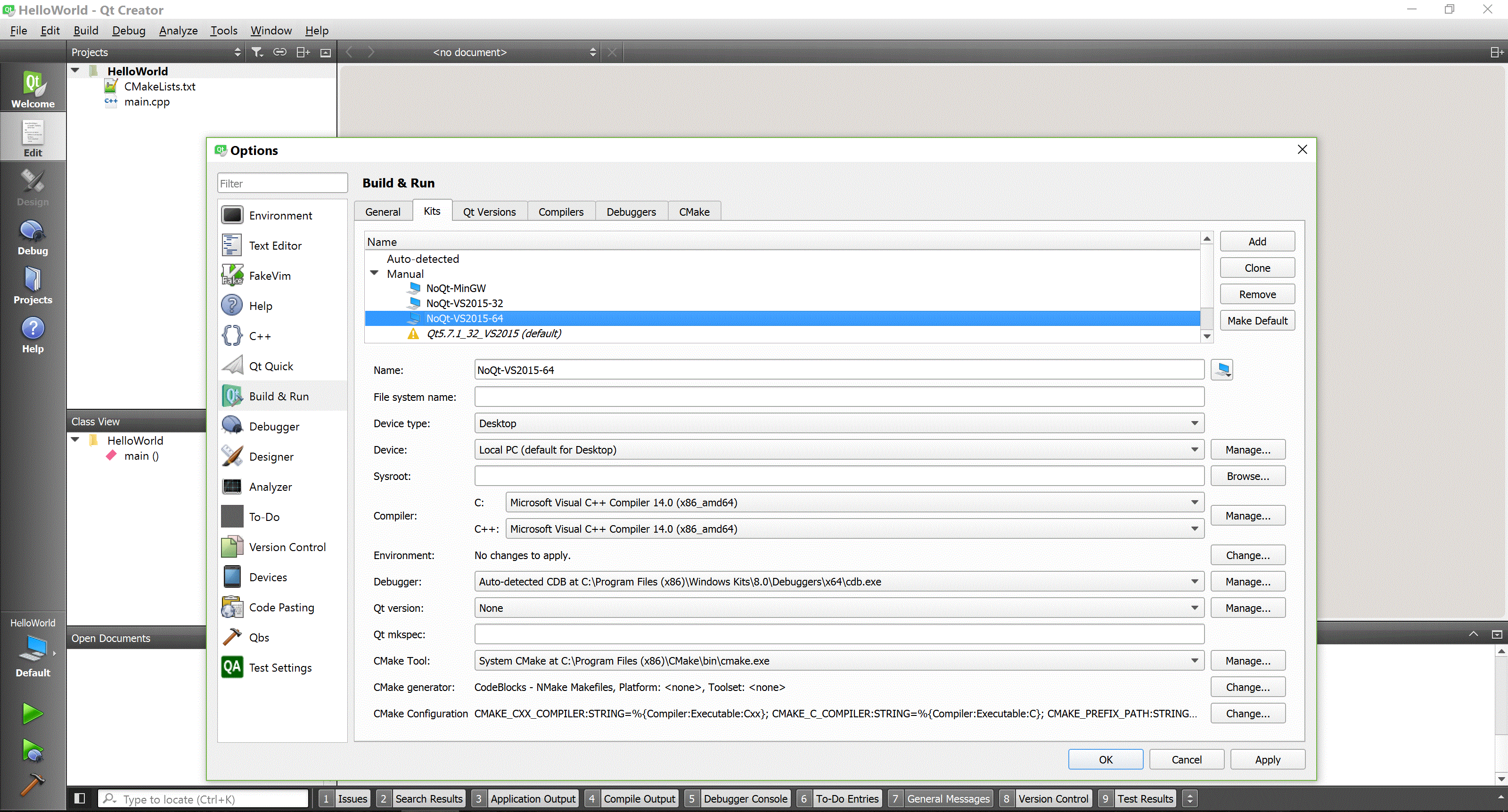This screenshot has height=812, width=1508.
Task: Select Devices options category
Action: tap(282, 577)
